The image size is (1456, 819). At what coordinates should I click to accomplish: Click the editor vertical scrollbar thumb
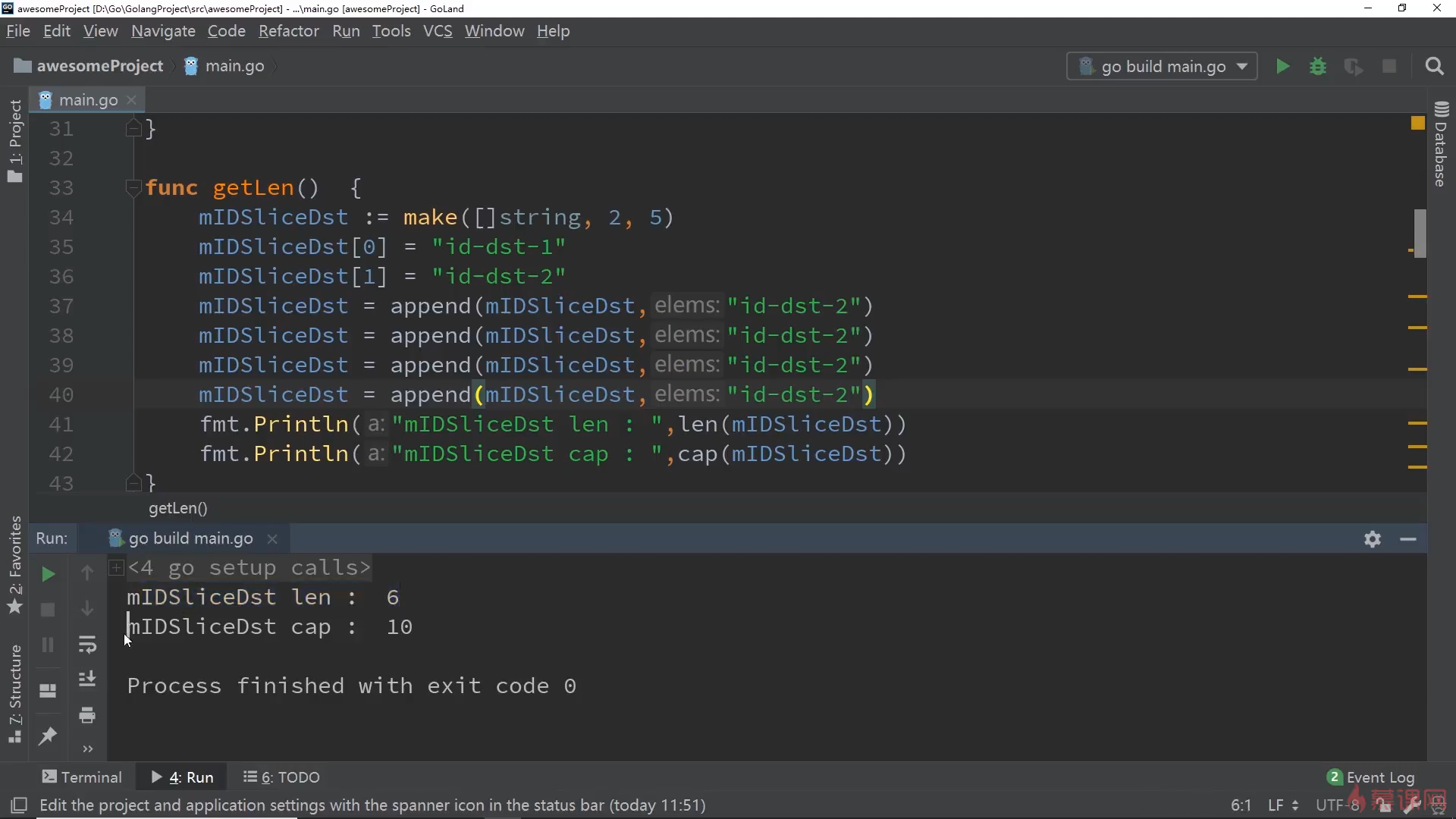1420,232
